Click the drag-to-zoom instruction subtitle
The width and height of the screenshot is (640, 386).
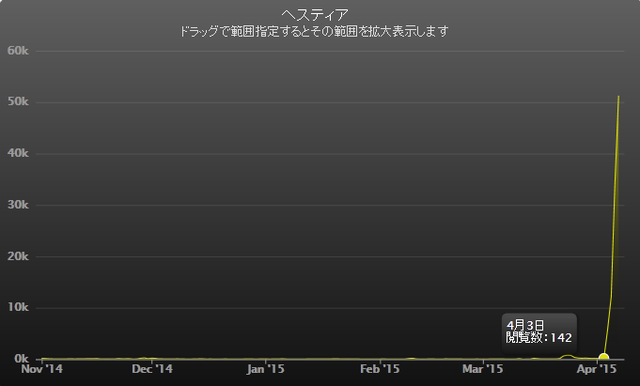click(314, 31)
